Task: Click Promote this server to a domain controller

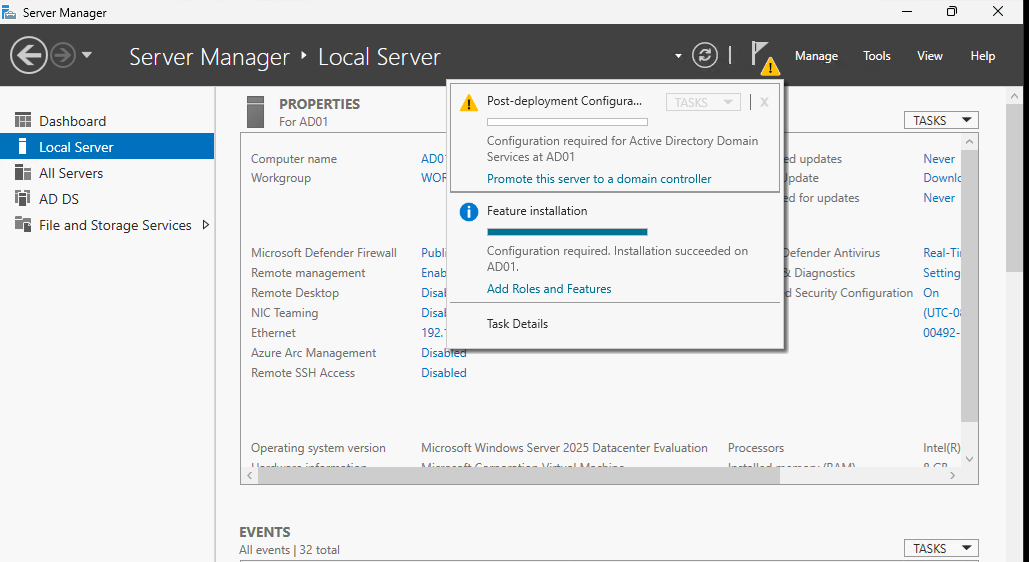Action: (x=599, y=179)
